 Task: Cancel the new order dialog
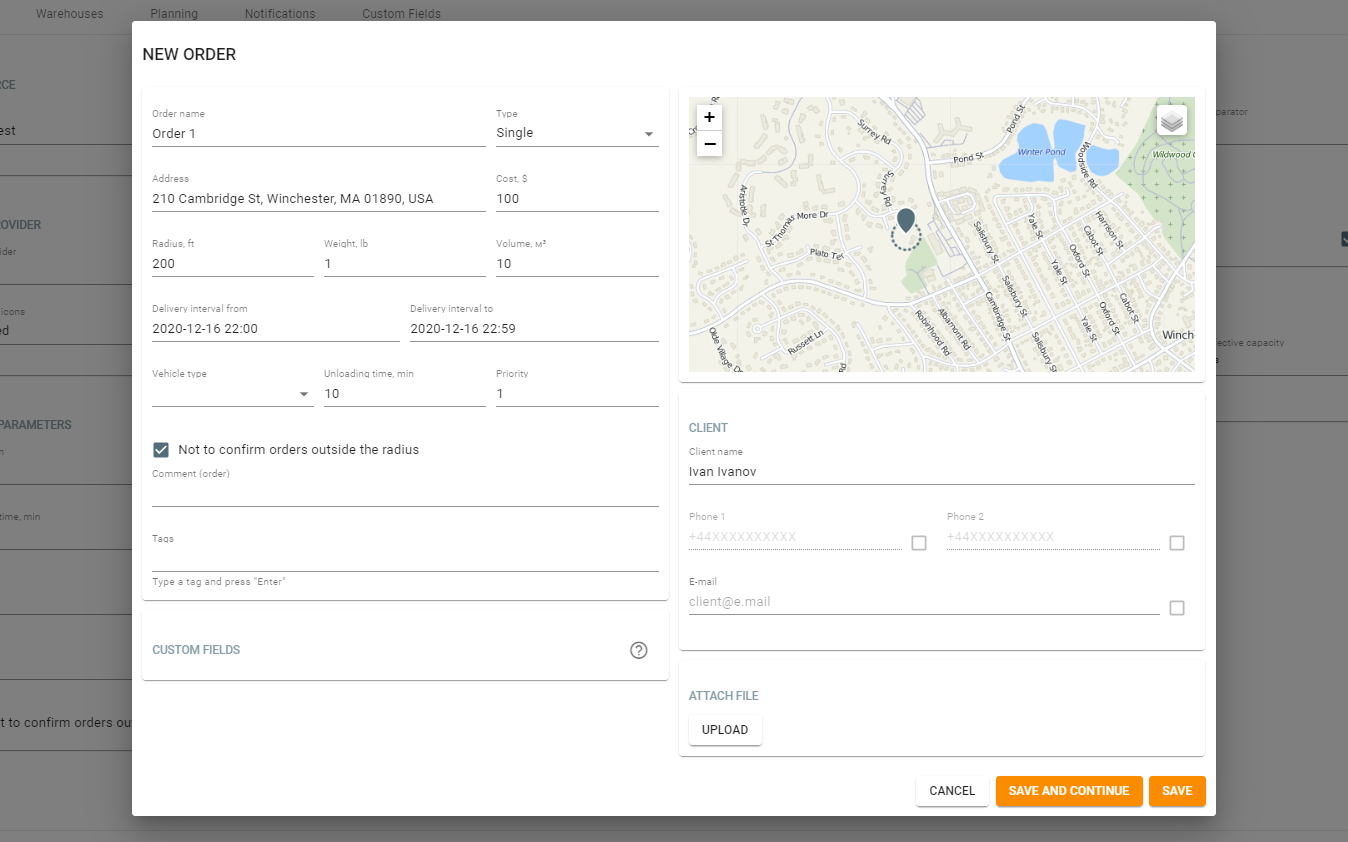coord(952,791)
